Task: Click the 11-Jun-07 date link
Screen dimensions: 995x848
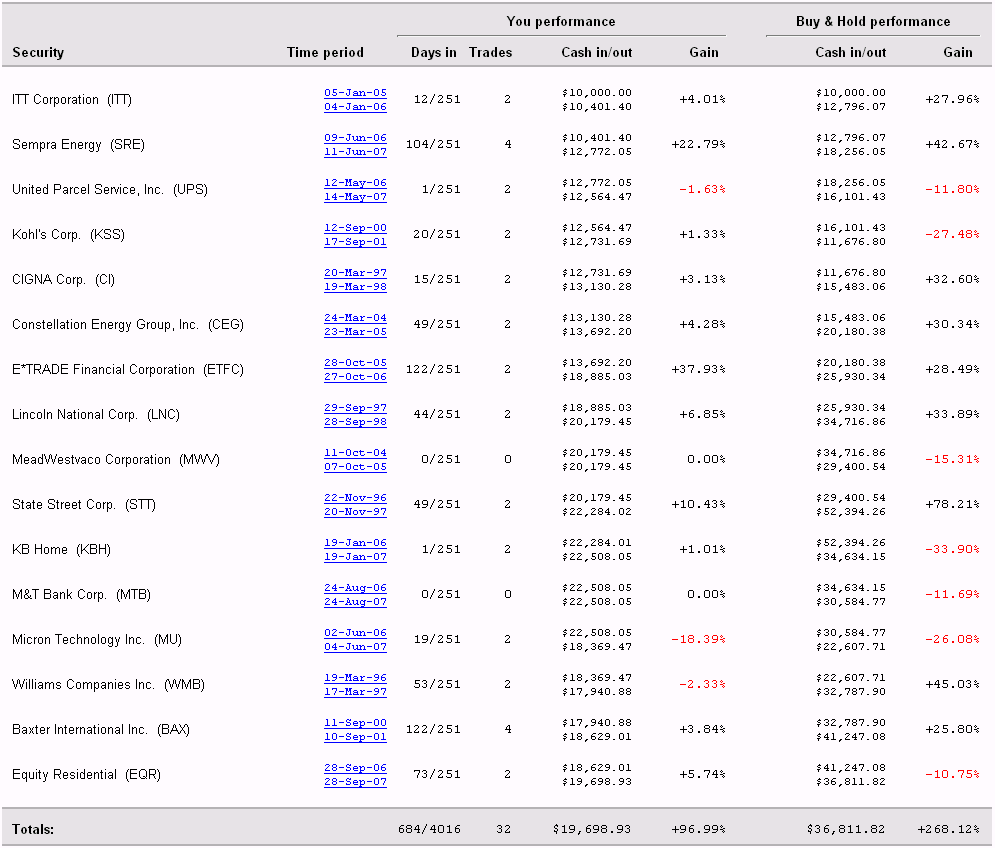Action: pos(355,152)
